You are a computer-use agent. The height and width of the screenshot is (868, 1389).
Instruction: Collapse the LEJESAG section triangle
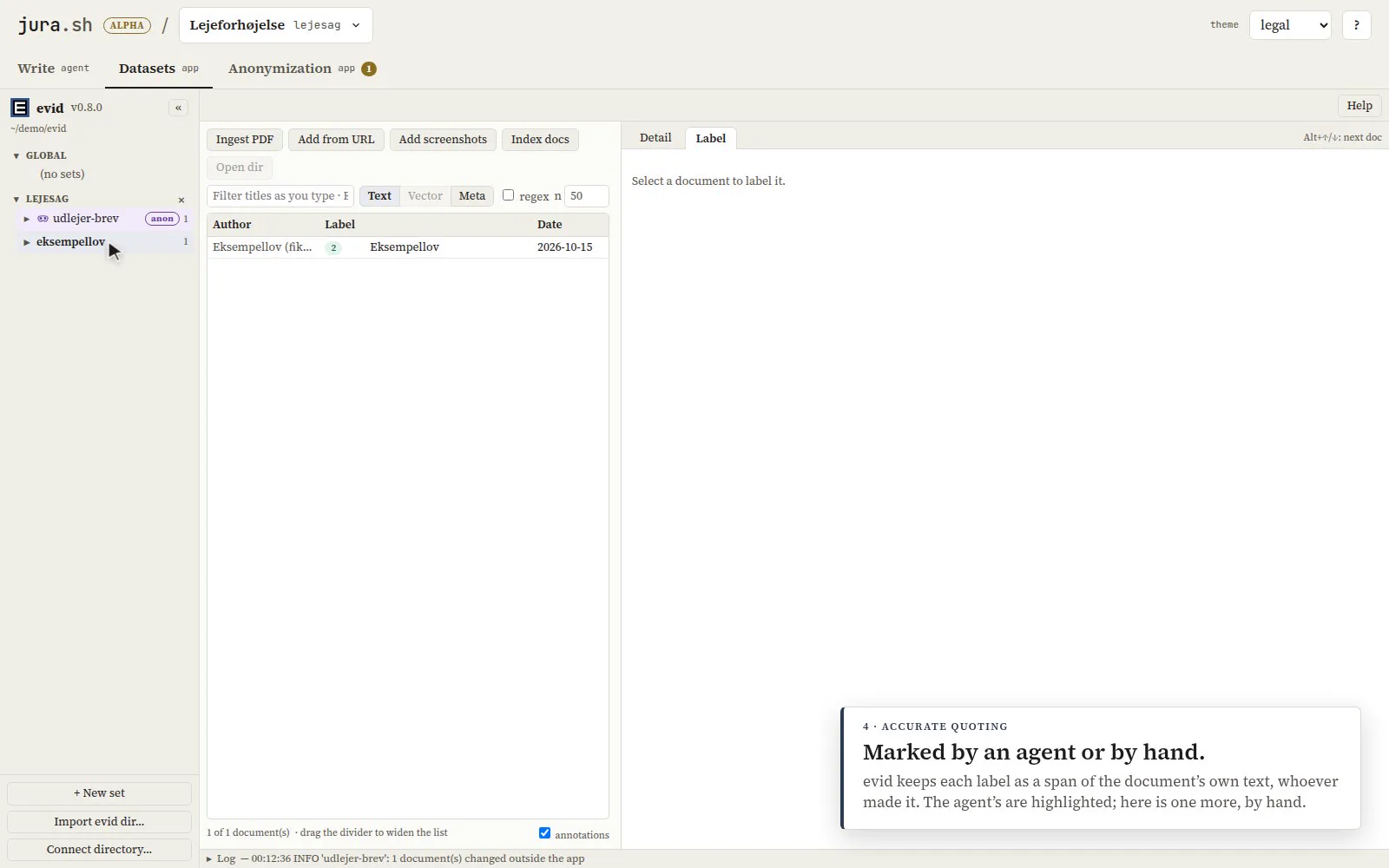coord(16,200)
